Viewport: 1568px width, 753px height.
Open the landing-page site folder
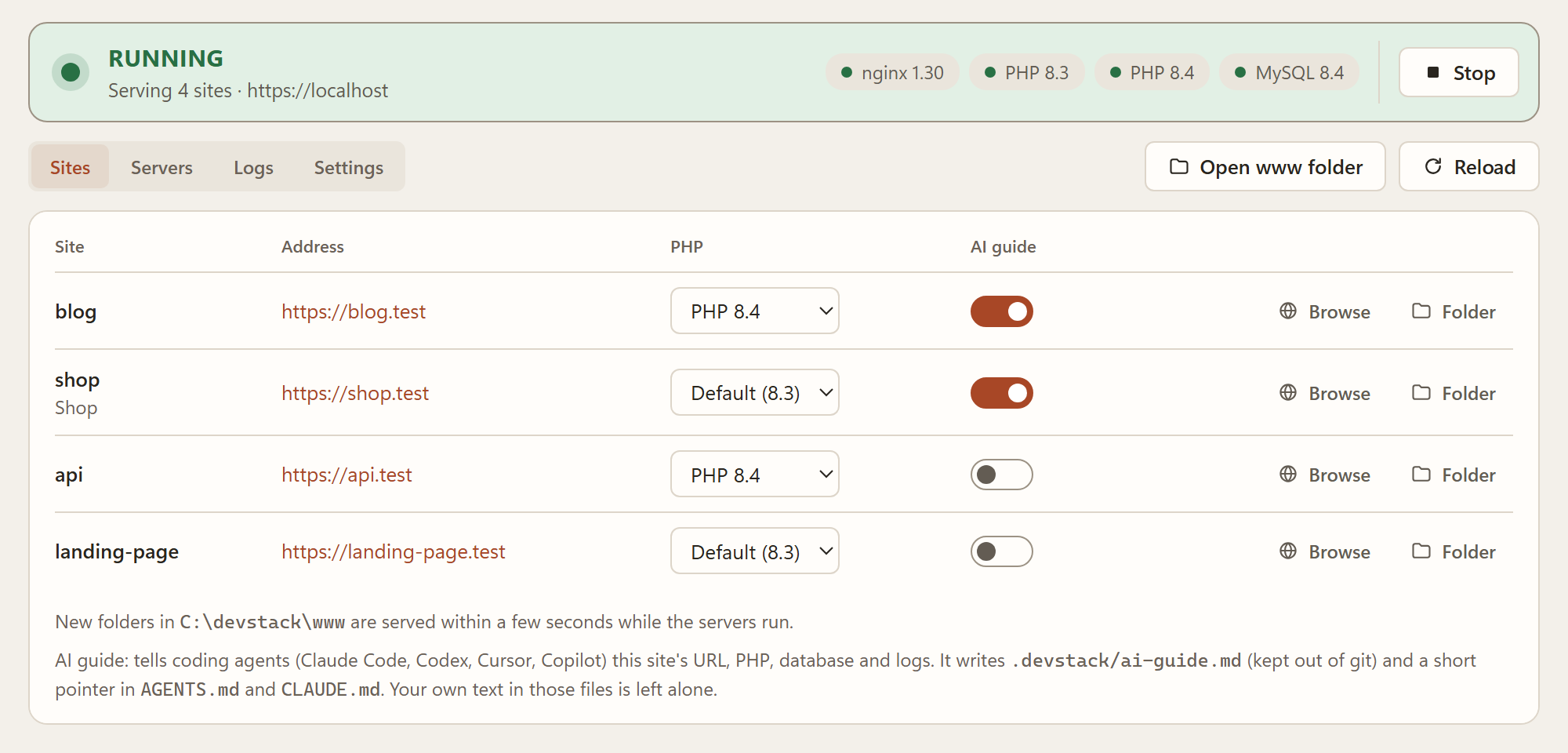point(1454,551)
